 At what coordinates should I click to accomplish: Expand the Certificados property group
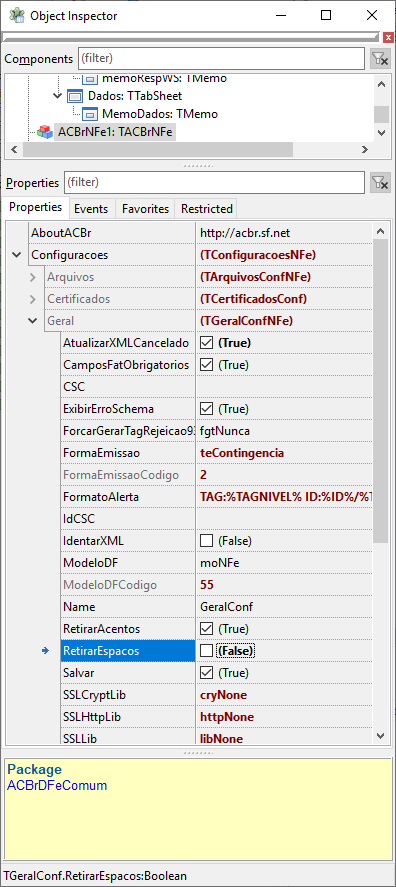(33, 299)
